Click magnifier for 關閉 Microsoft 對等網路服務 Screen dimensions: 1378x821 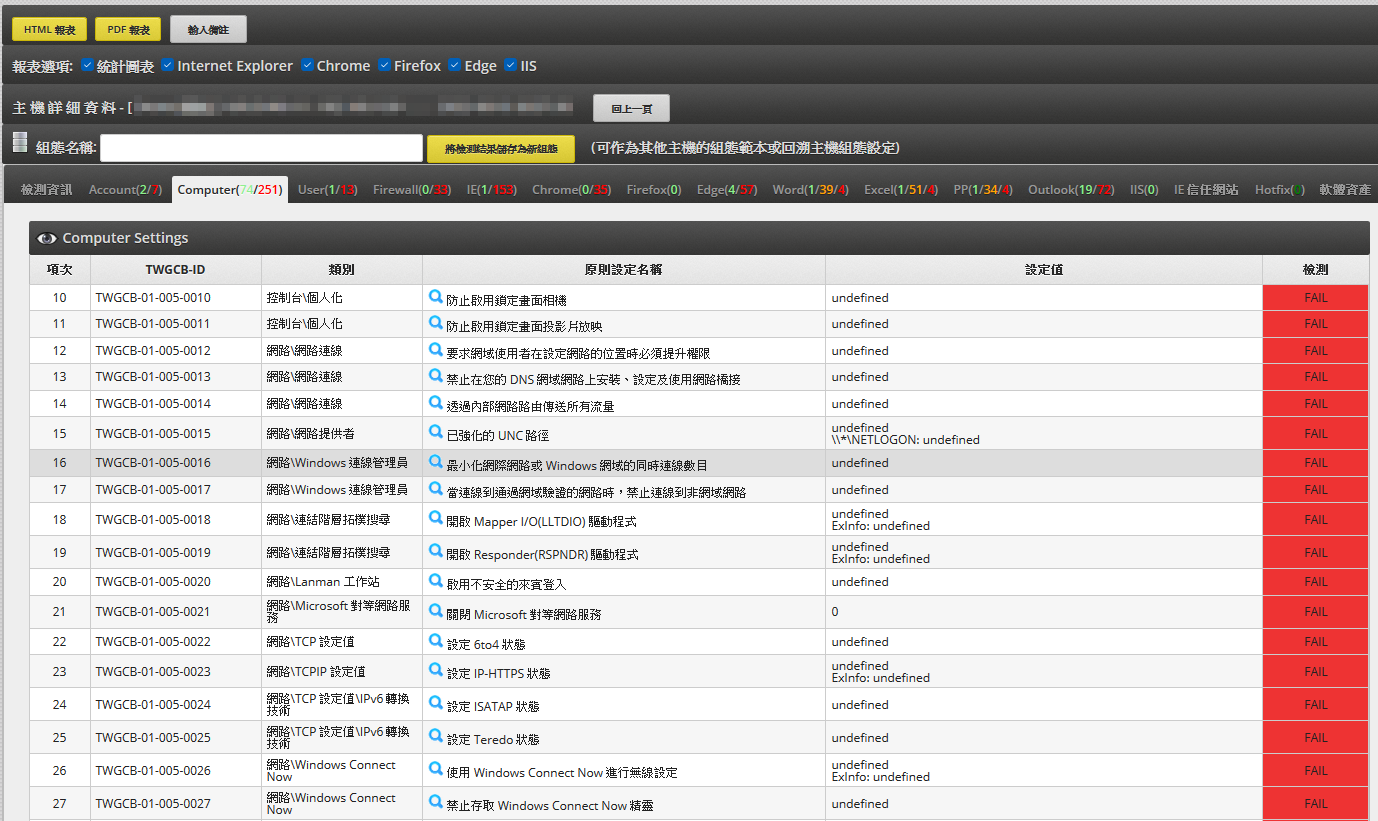coord(435,610)
